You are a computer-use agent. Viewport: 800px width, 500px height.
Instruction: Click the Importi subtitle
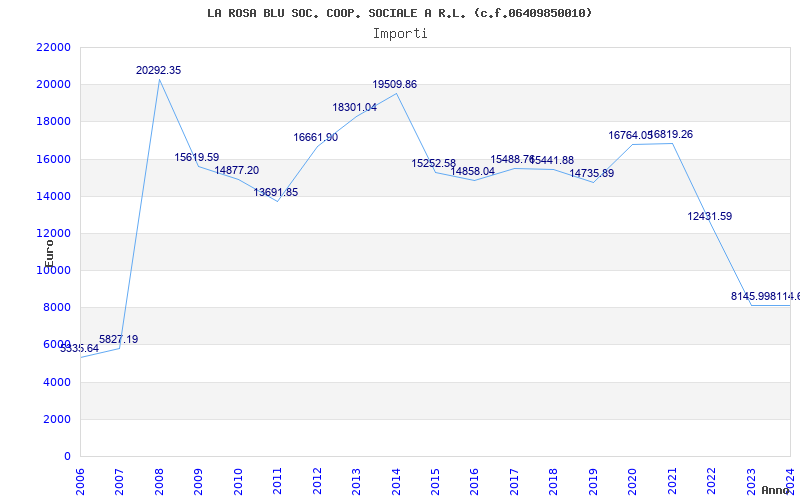400,34
